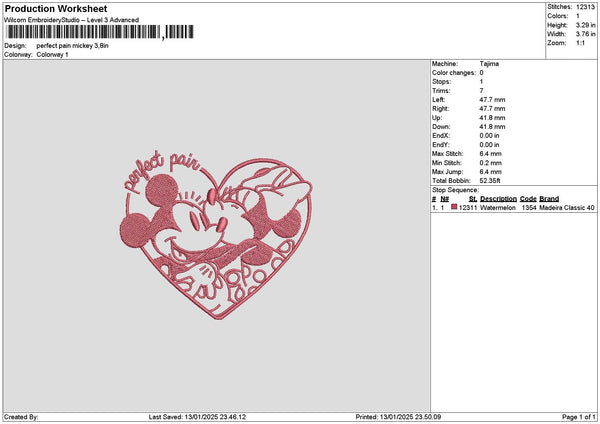Click the Zoom value 1:1
This screenshot has height=424, width=600.
[580, 43]
